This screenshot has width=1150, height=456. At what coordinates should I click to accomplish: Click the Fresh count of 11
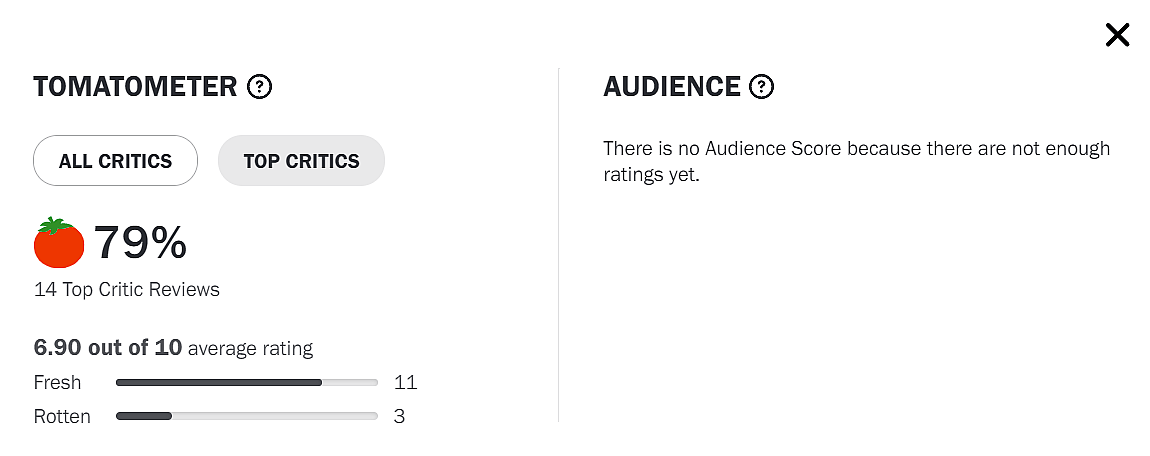[405, 382]
